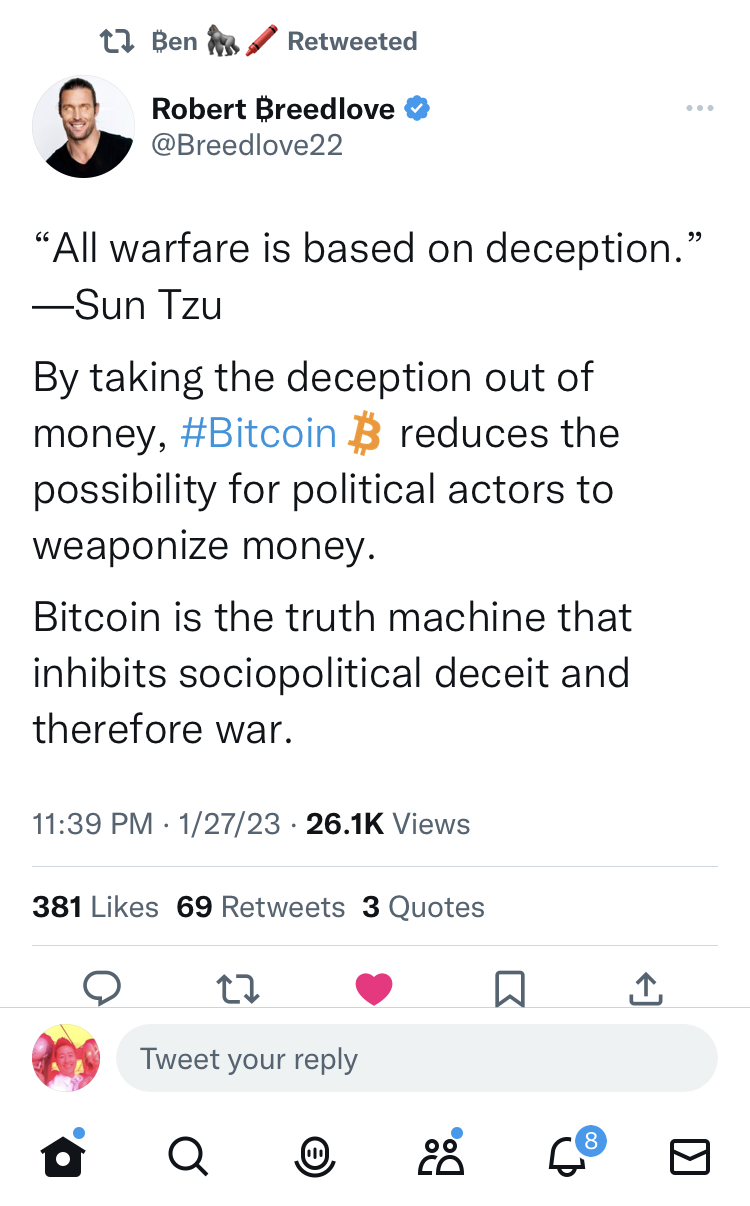Tap the Tweet your reply field

416,1058
